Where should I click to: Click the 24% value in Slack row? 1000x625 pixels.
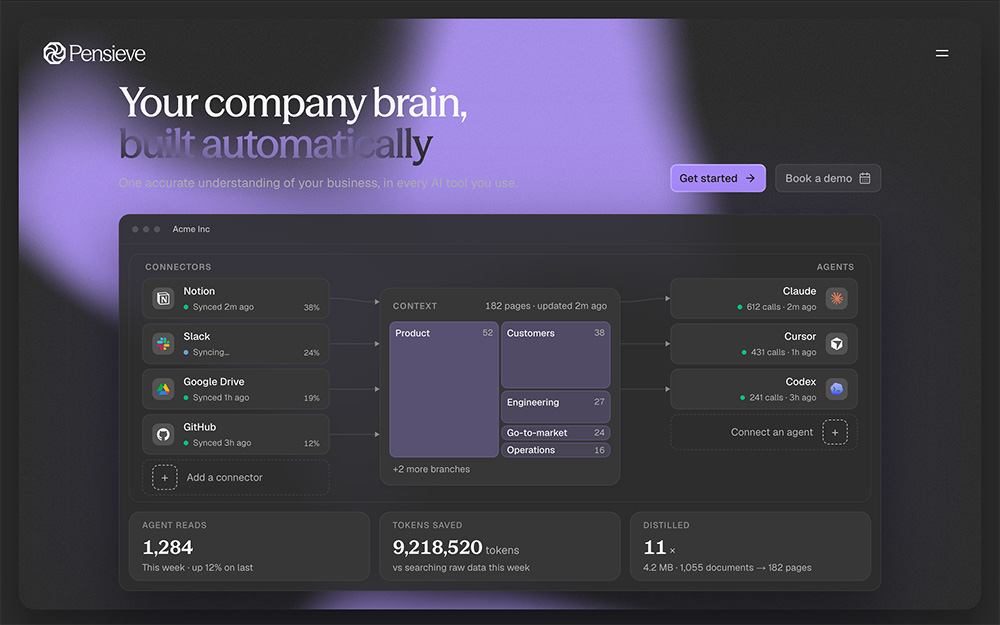coord(311,353)
